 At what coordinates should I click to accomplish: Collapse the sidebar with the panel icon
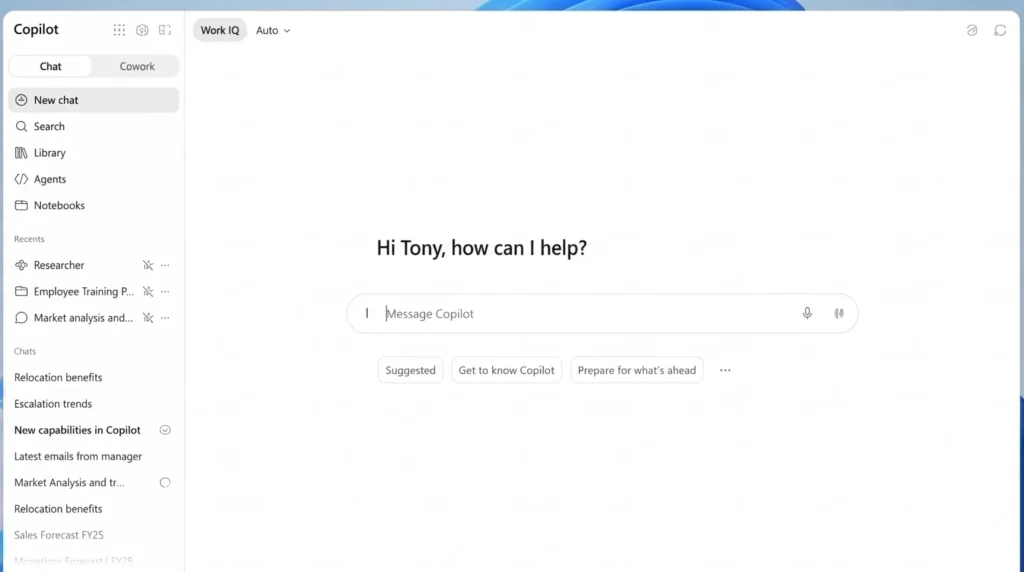click(165, 30)
